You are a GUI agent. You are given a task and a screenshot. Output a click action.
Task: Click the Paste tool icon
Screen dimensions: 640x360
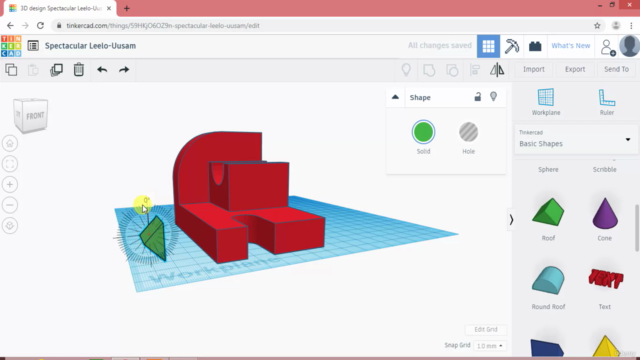click(x=33, y=70)
